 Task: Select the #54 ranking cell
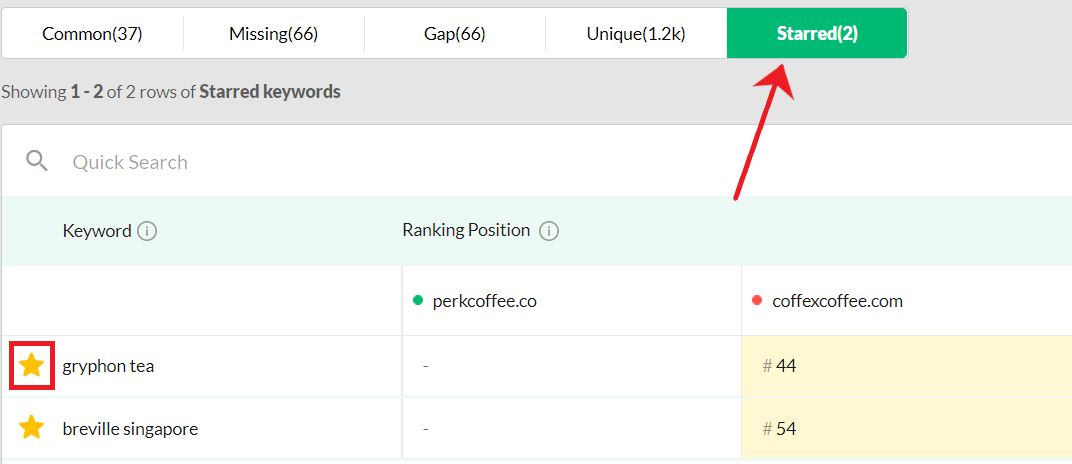[907, 428]
